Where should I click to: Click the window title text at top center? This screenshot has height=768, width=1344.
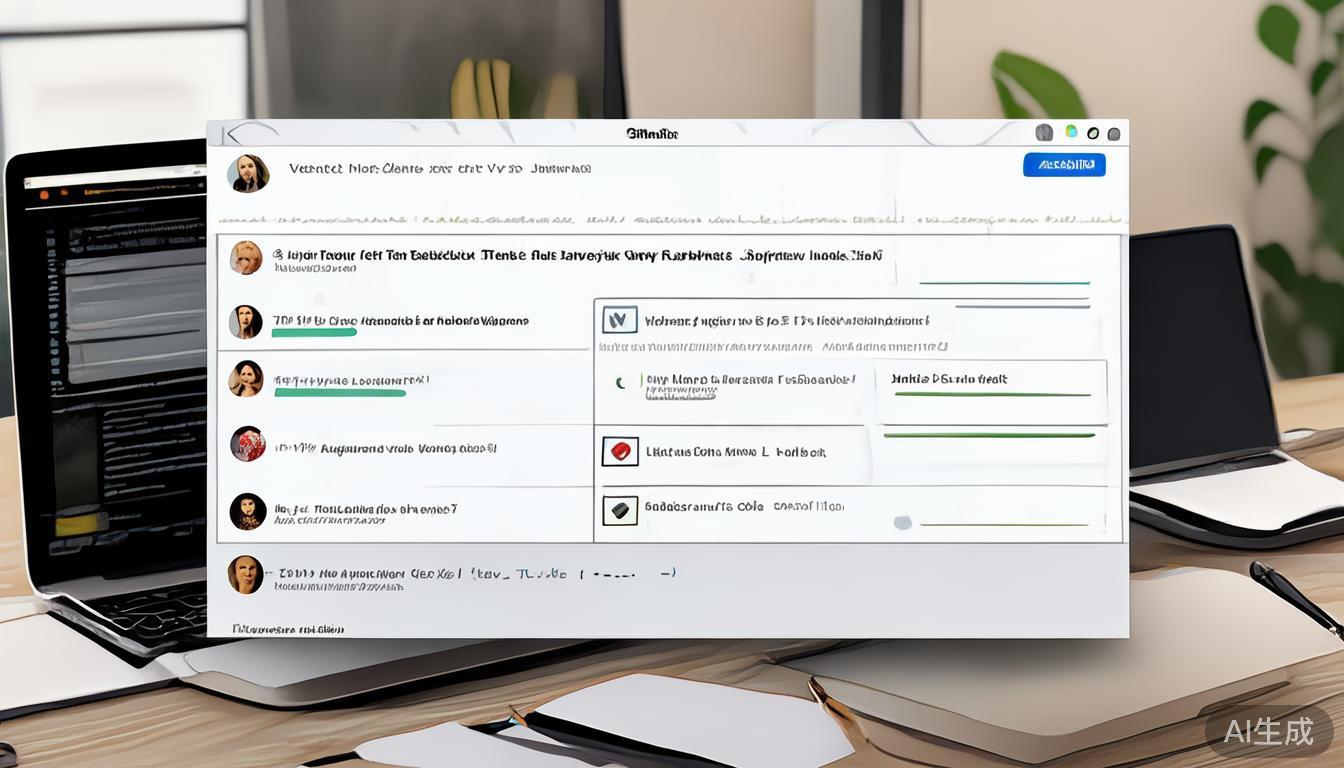tap(652, 134)
